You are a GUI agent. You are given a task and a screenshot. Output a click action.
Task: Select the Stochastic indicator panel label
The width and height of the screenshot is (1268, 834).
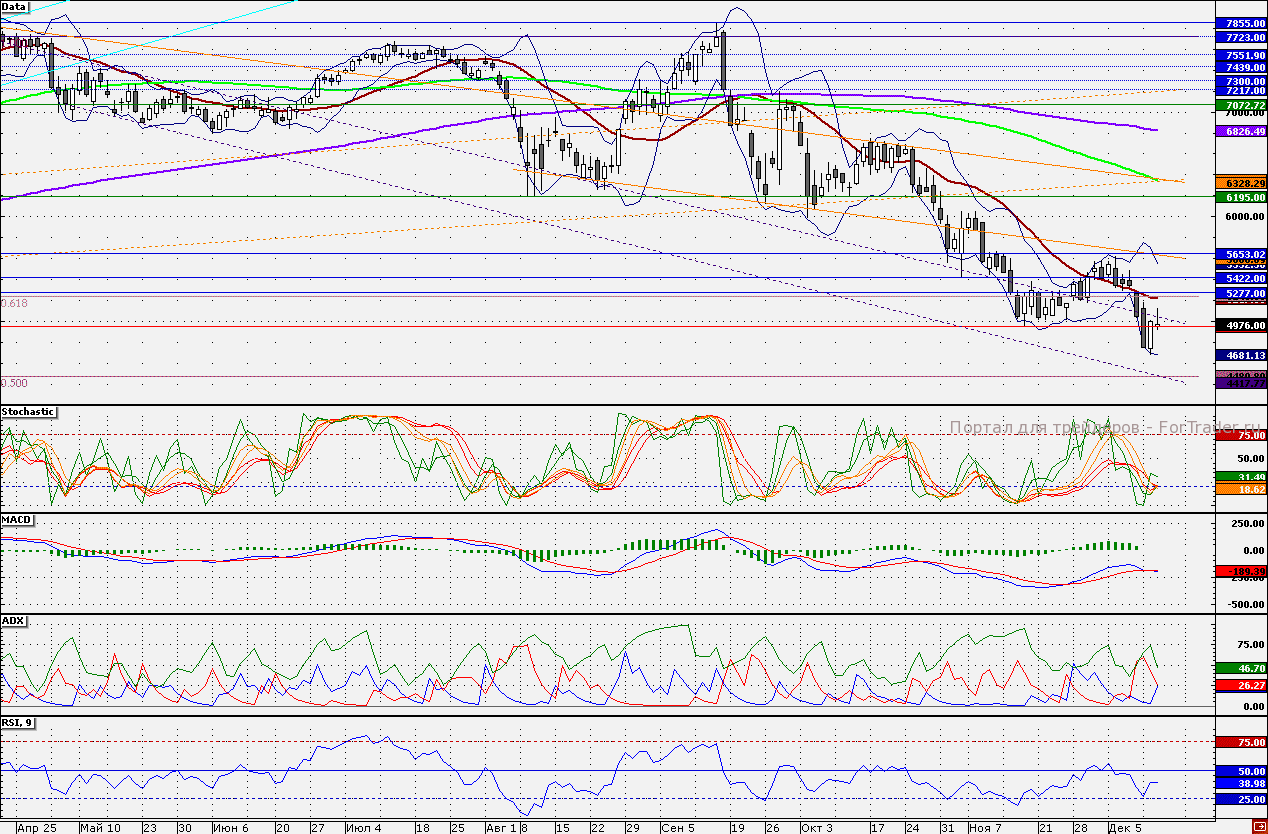pos(28,412)
